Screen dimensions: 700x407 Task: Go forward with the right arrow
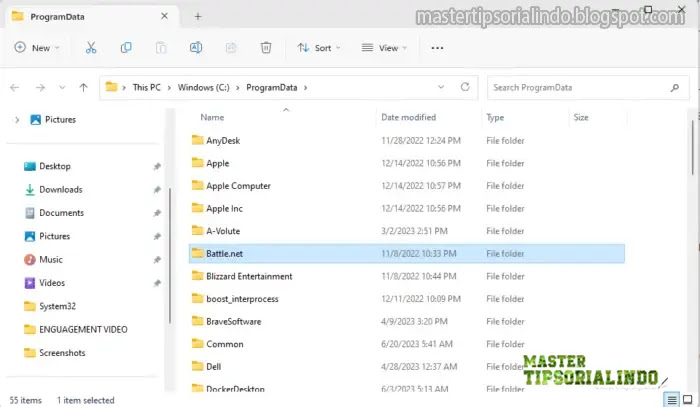pos(40,87)
